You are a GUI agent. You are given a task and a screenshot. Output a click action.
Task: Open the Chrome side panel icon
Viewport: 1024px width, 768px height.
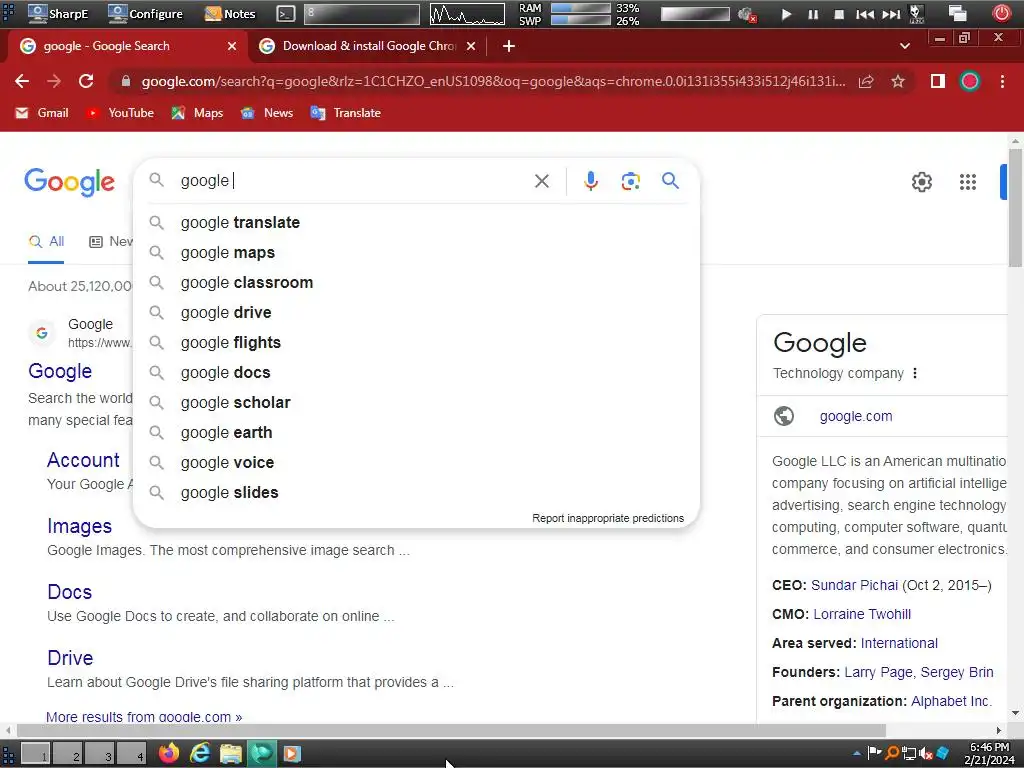938,81
